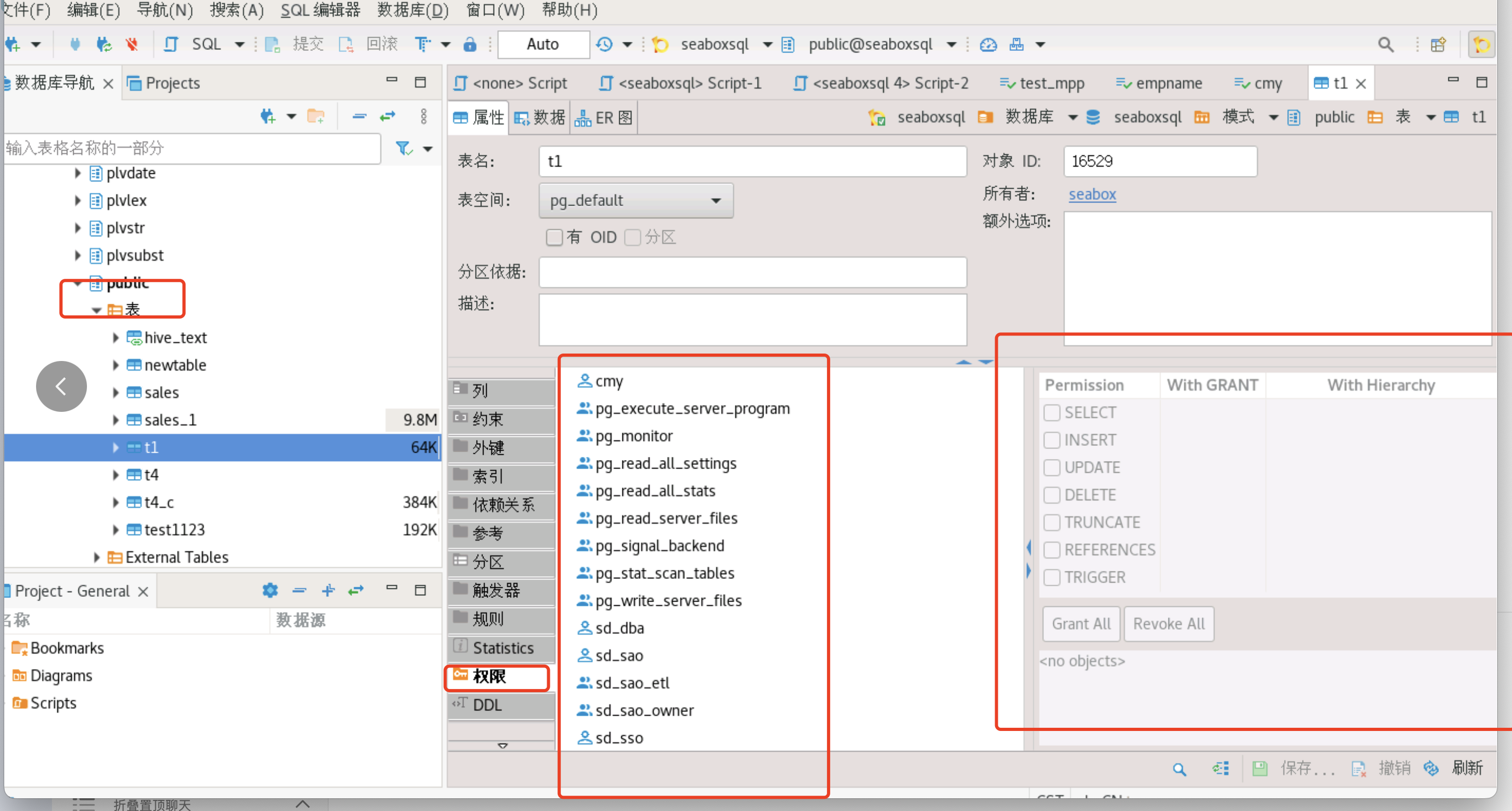Check the 有 OID checkbox
This screenshot has height=811, width=1512.
(x=554, y=237)
